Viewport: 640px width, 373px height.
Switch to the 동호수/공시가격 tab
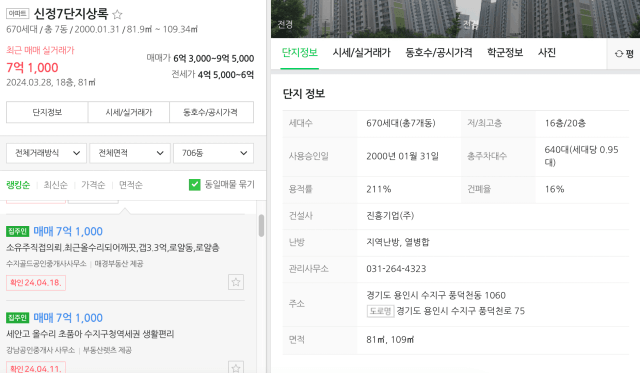click(x=439, y=53)
